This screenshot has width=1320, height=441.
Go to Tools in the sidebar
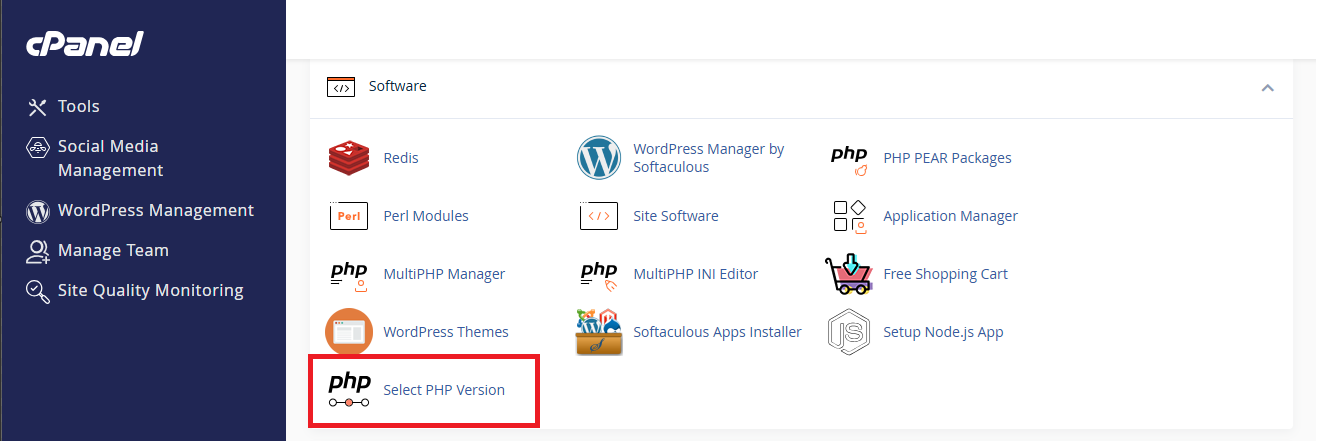click(79, 107)
